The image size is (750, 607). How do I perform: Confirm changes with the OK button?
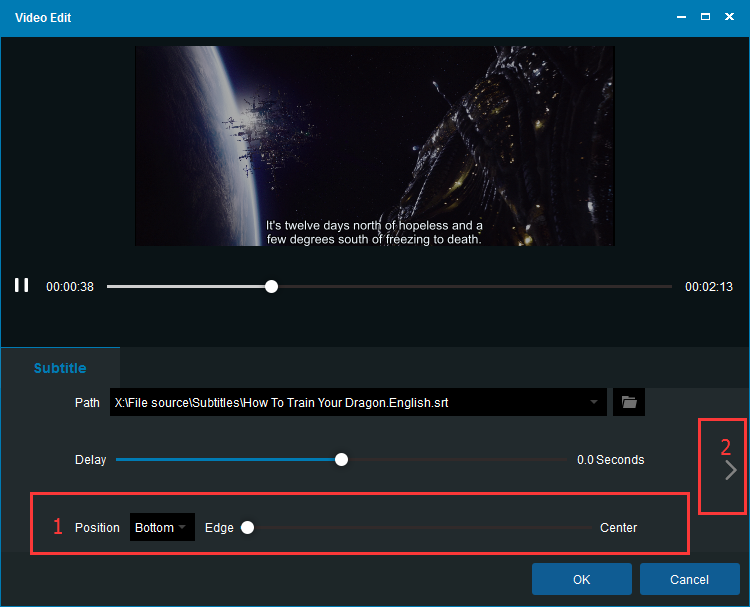click(x=581, y=579)
